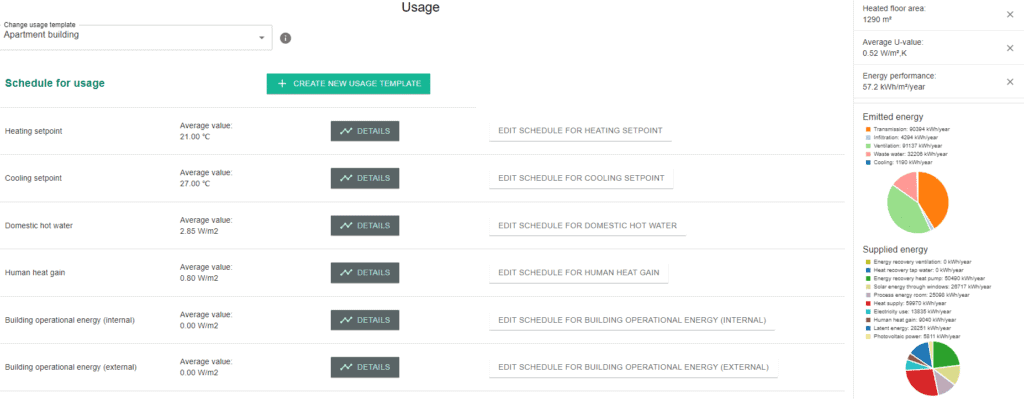Image resolution: width=1024 pixels, height=399 pixels.
Task: Click the info icon beside usage template
Action: point(285,38)
